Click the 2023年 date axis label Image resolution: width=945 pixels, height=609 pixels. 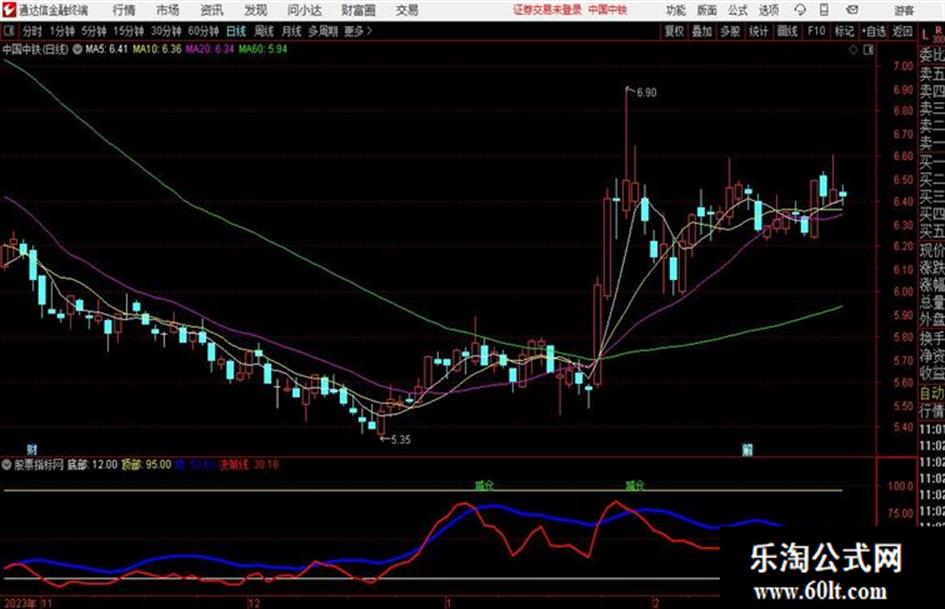(x=20, y=603)
